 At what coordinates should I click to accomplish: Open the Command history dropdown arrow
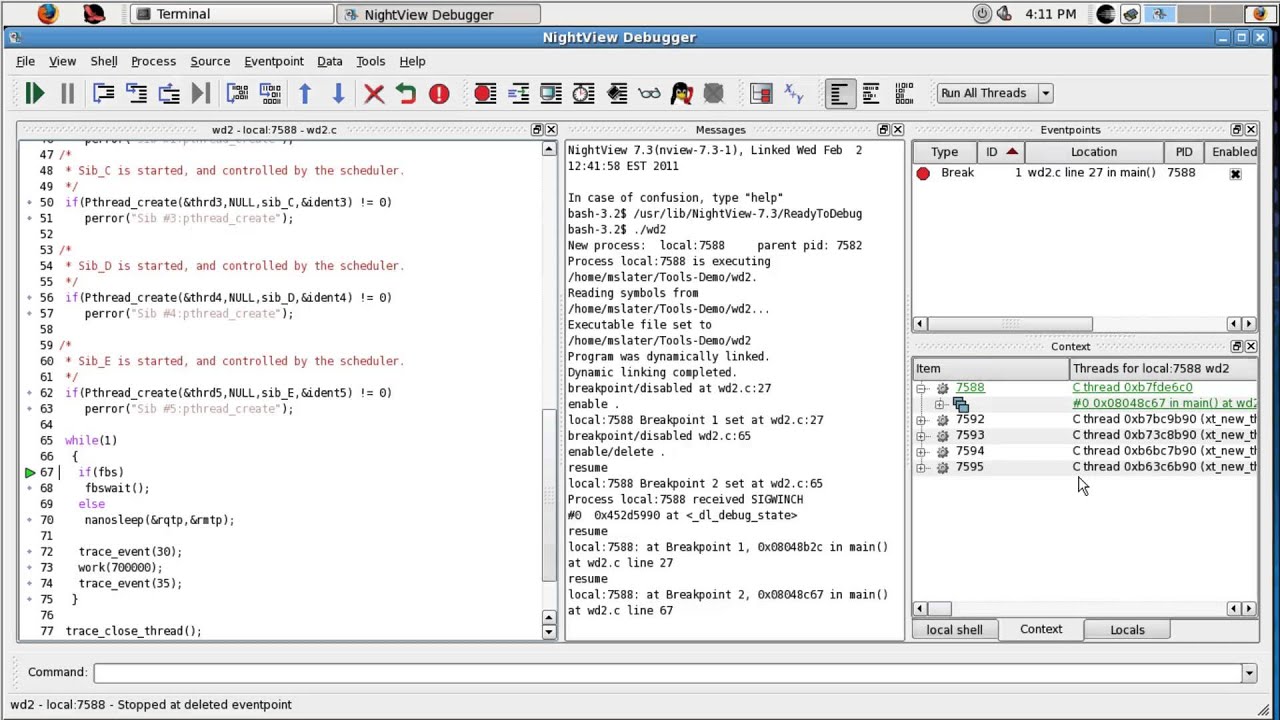click(1249, 673)
